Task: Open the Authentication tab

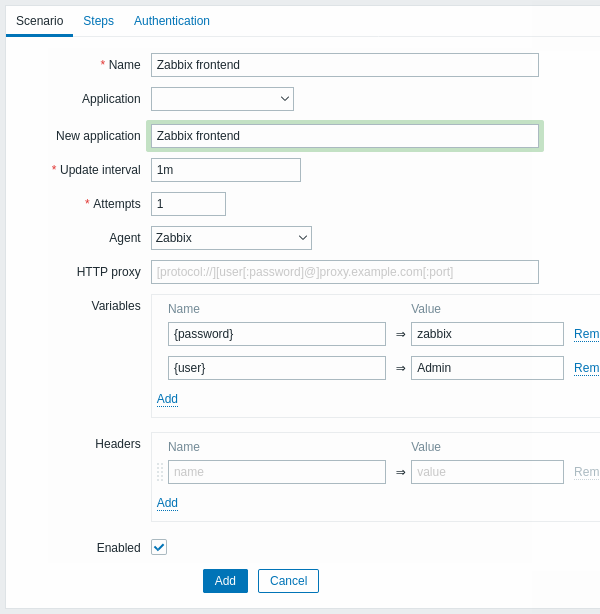Action: (x=172, y=21)
